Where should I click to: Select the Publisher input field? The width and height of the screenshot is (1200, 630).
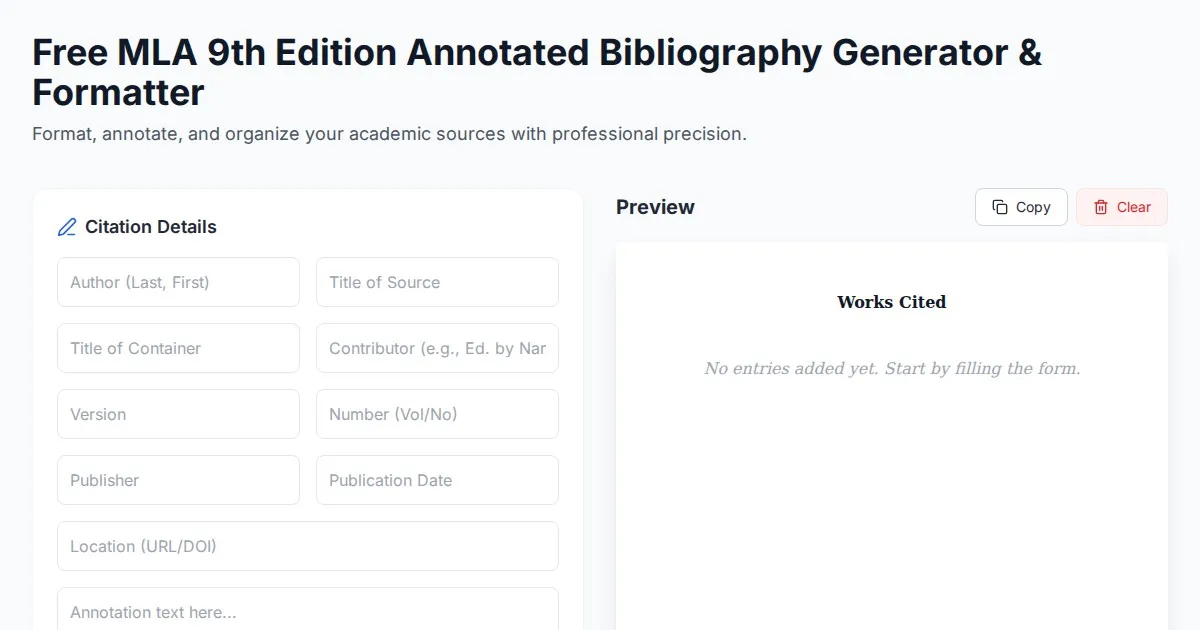pos(178,480)
